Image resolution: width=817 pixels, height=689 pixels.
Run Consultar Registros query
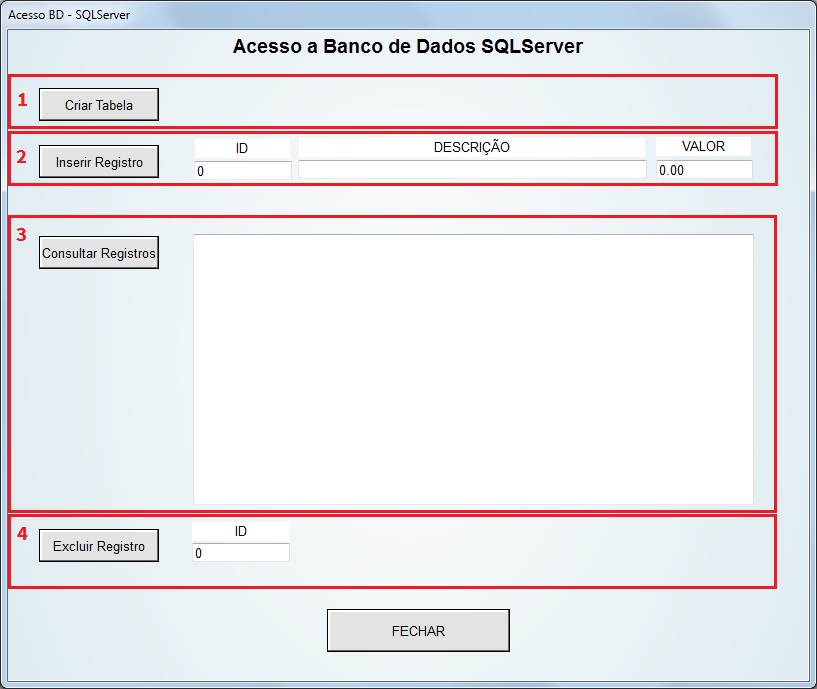[x=98, y=253]
